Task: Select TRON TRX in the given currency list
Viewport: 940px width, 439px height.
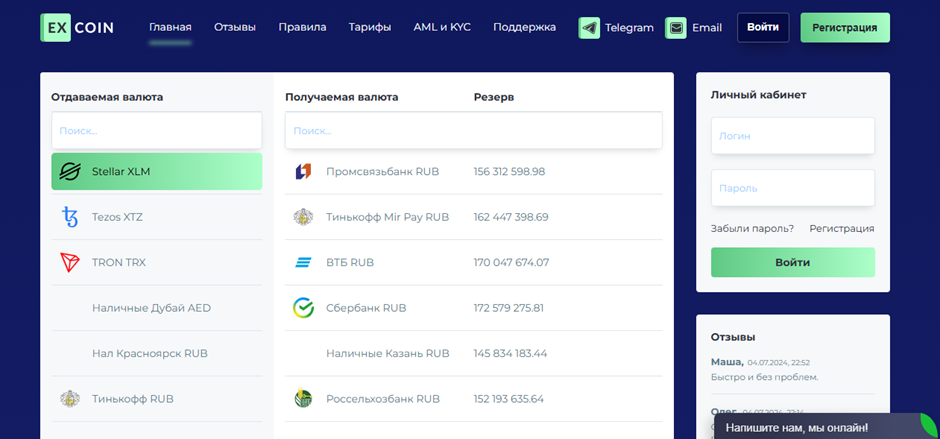Action: coord(156,263)
